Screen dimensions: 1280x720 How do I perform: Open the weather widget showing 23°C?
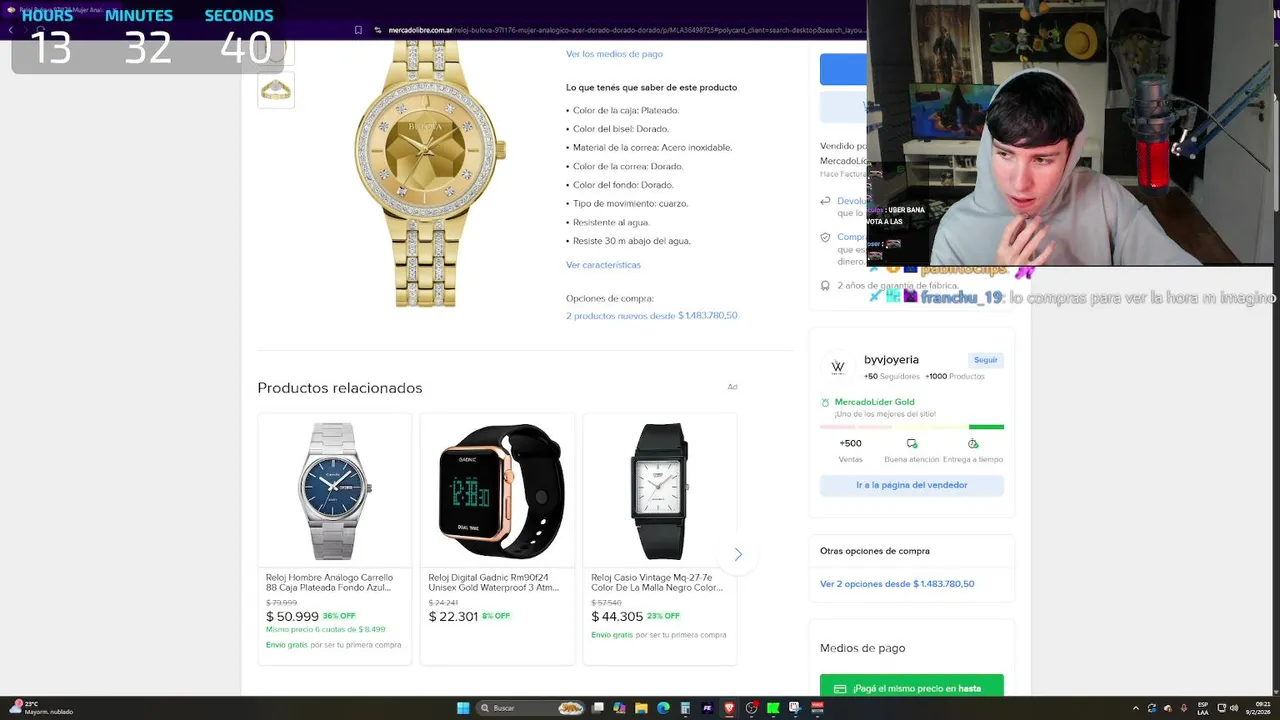click(40, 707)
